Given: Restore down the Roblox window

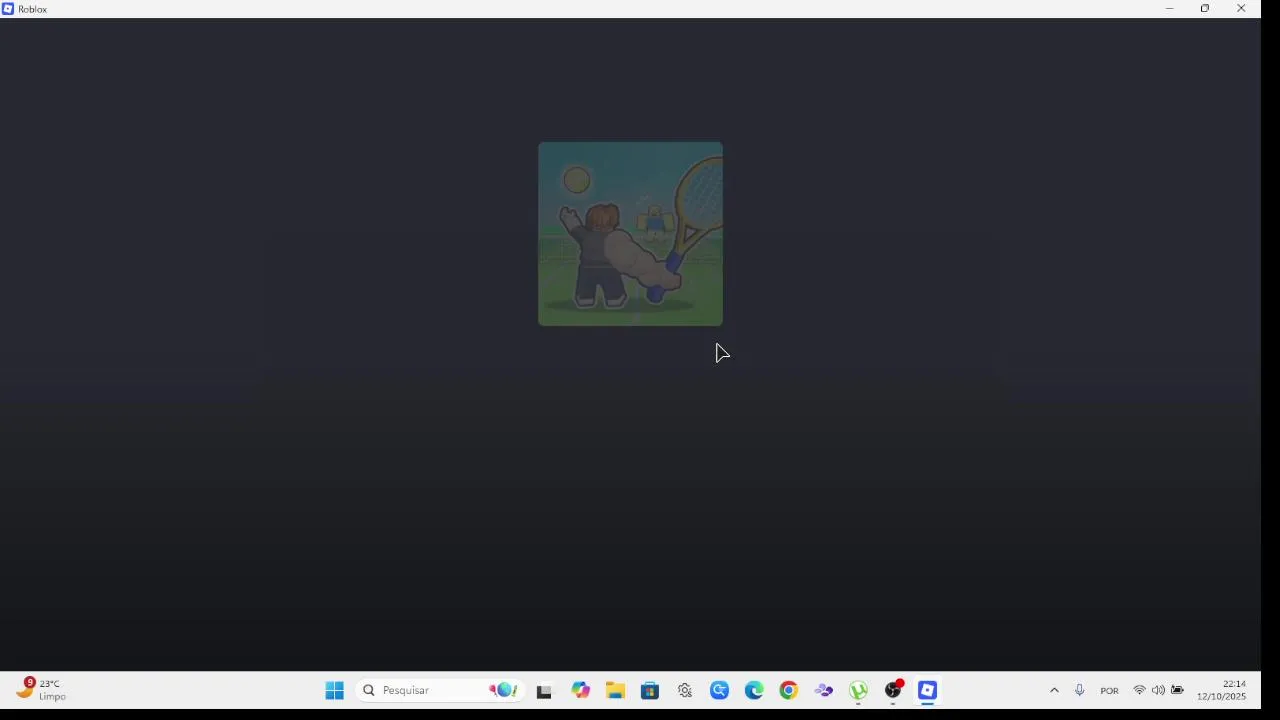Looking at the screenshot, I should [1205, 9].
